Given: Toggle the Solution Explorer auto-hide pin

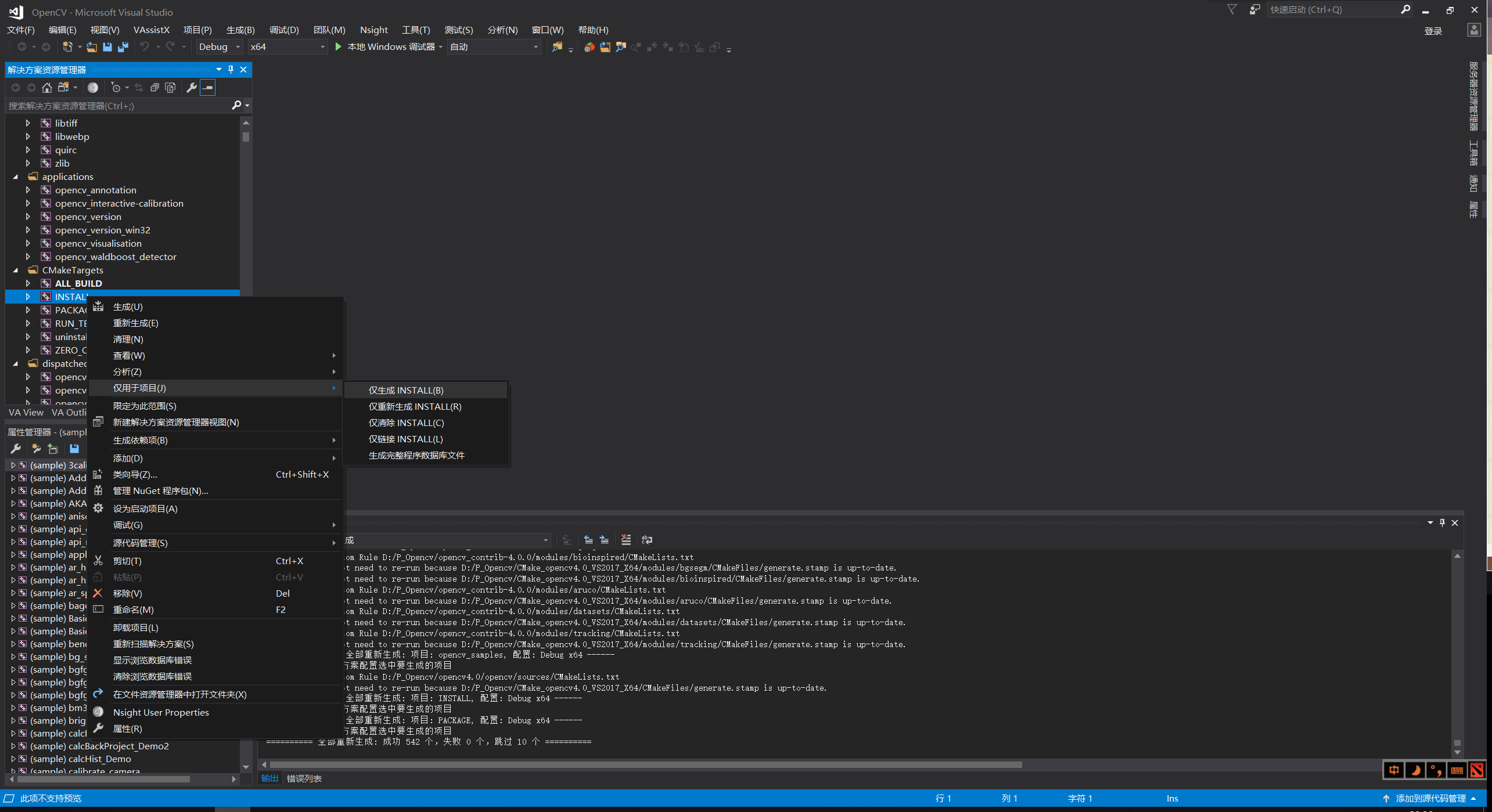Looking at the screenshot, I should click(x=231, y=70).
